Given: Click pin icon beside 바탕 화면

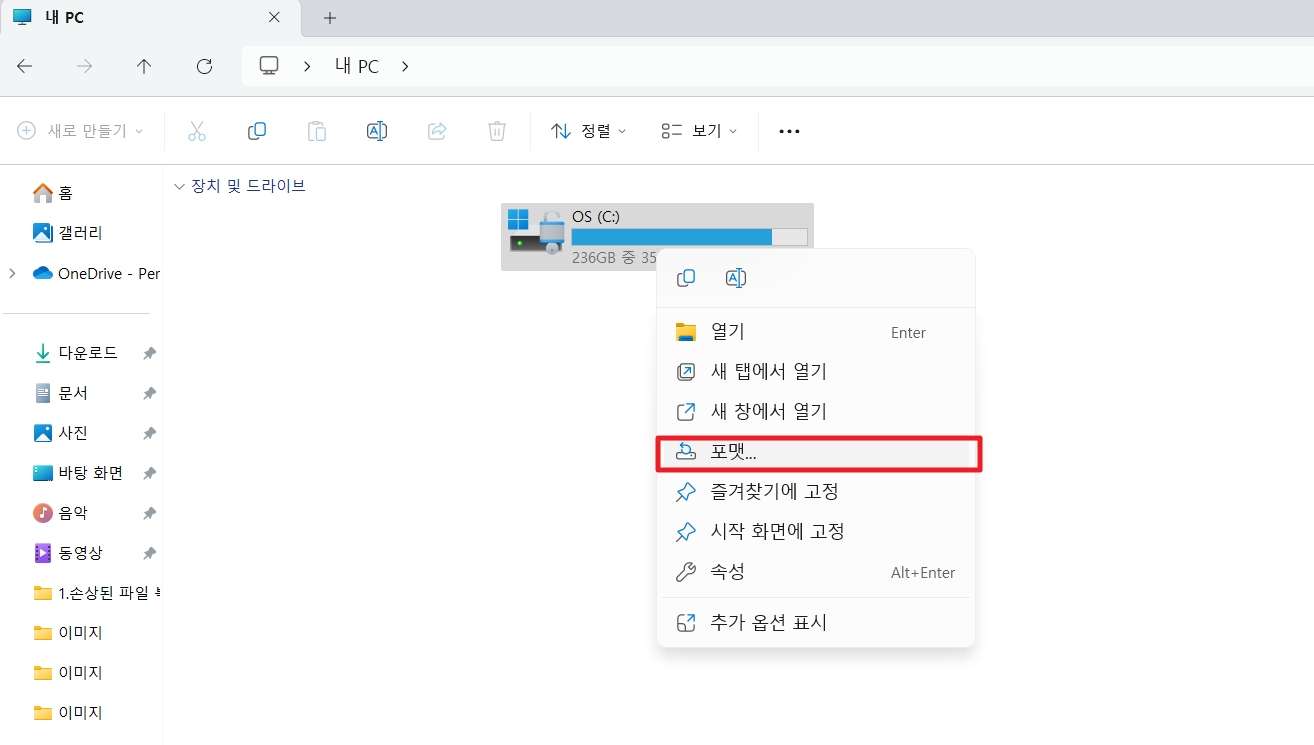Looking at the screenshot, I should click(149, 473).
